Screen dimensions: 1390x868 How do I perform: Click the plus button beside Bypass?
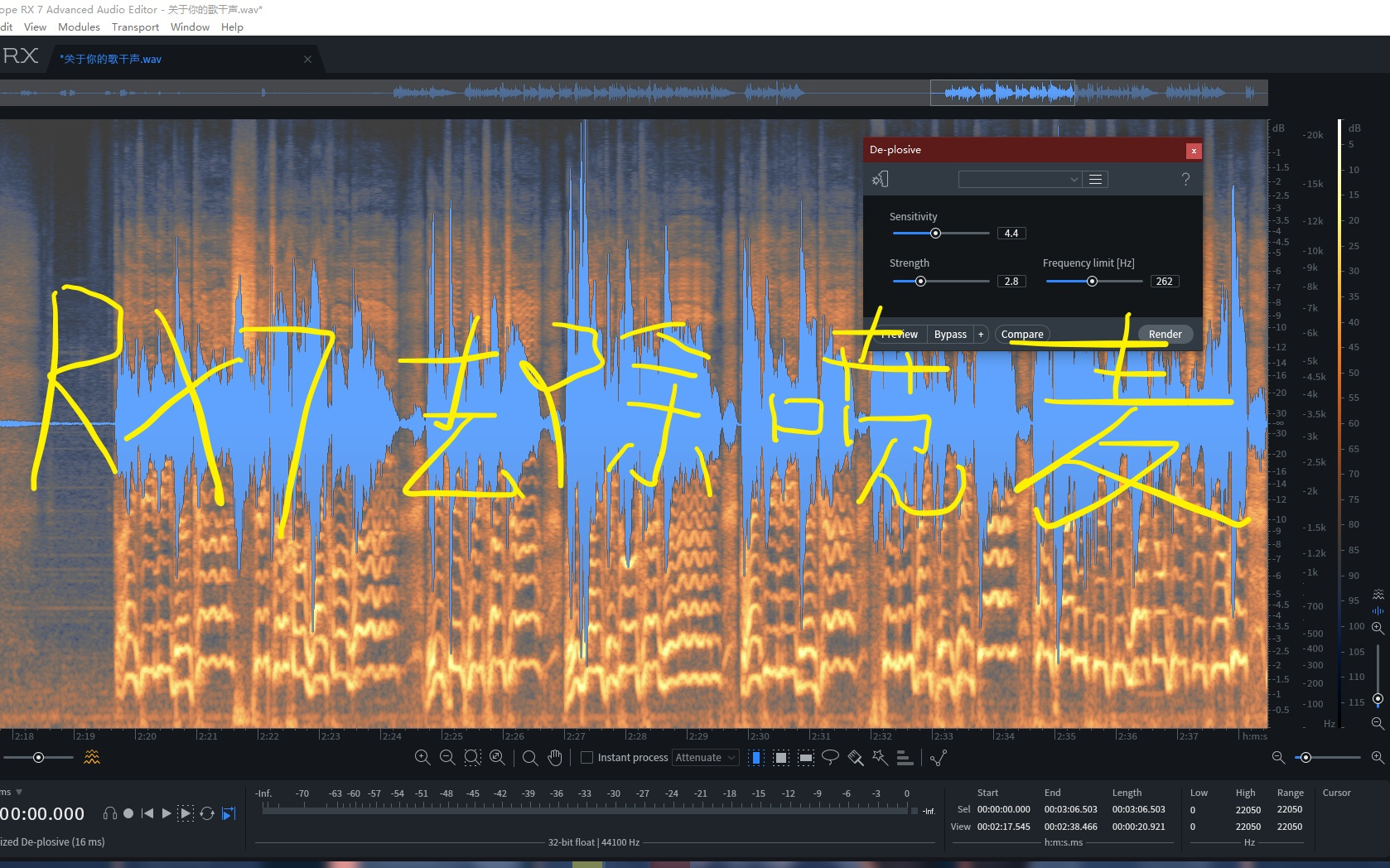coord(981,334)
